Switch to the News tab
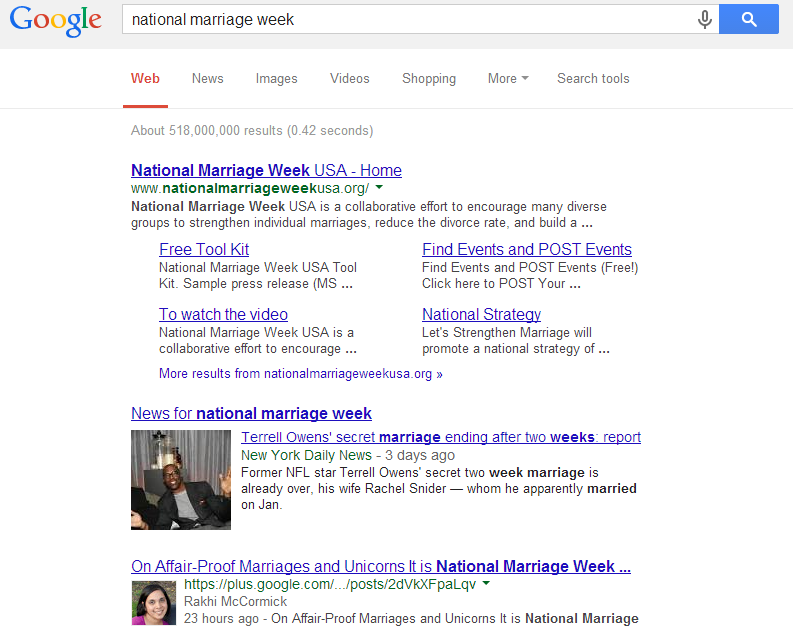The image size is (793, 628). tap(207, 79)
